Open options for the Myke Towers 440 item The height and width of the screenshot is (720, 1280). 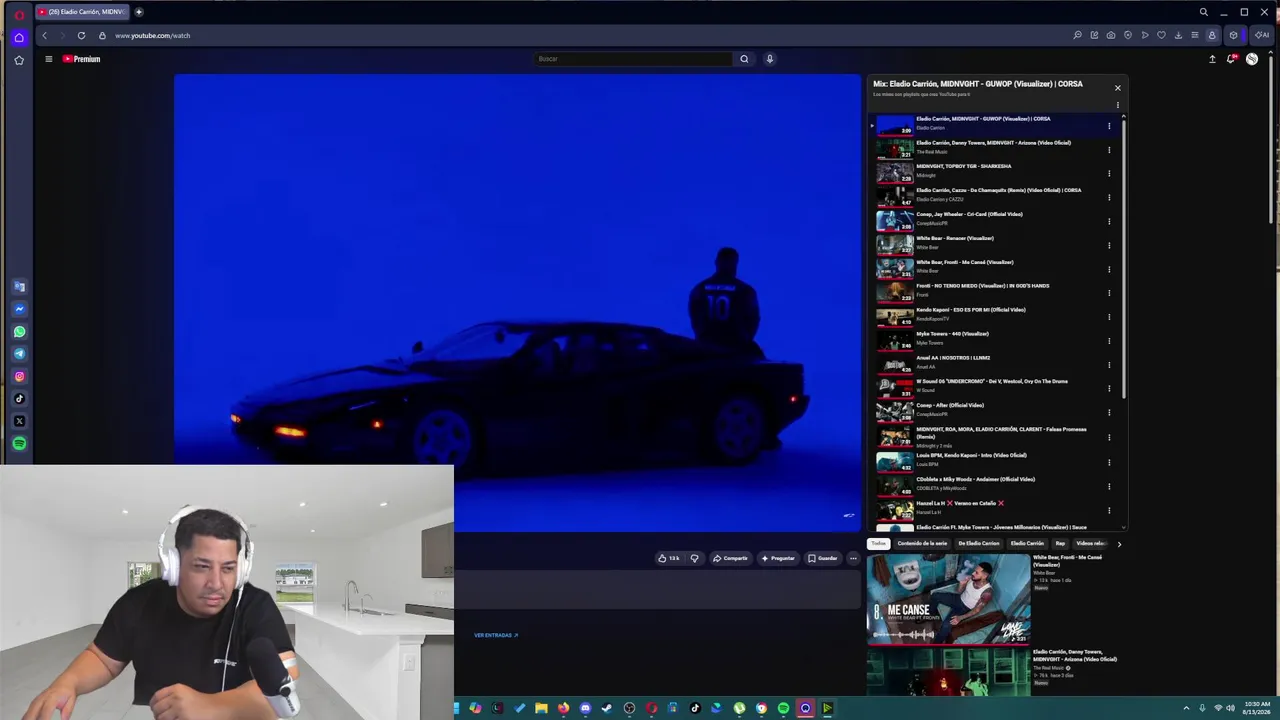[1109, 341]
